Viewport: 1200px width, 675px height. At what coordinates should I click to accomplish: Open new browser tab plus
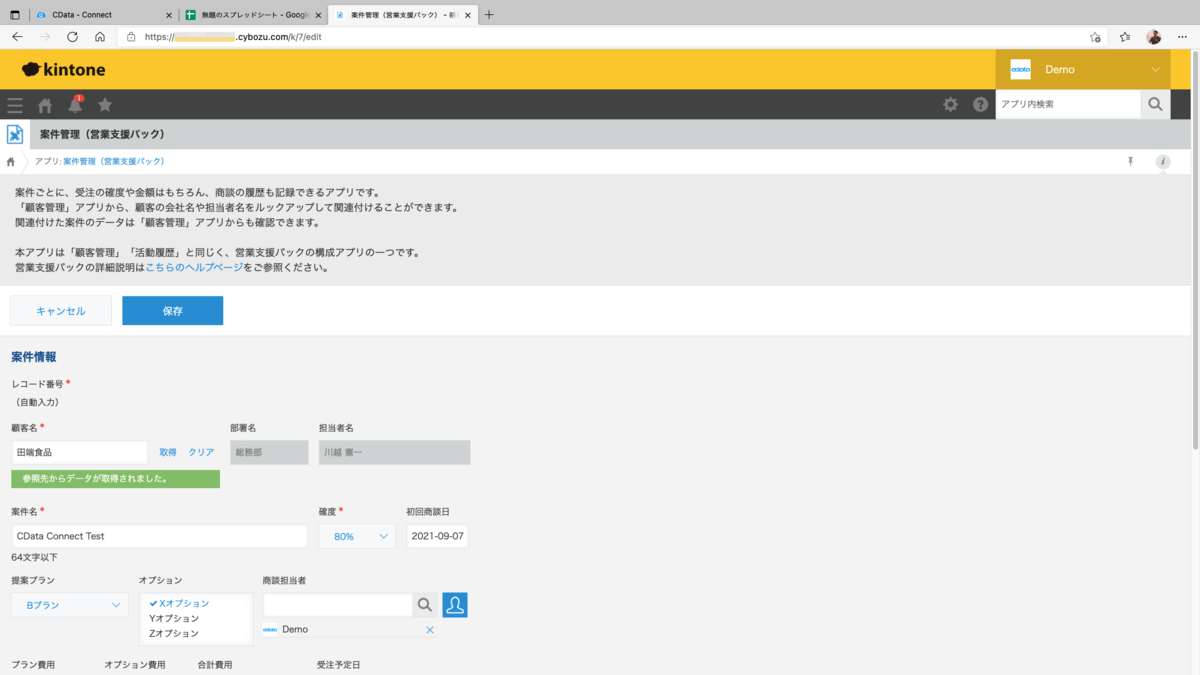click(489, 15)
